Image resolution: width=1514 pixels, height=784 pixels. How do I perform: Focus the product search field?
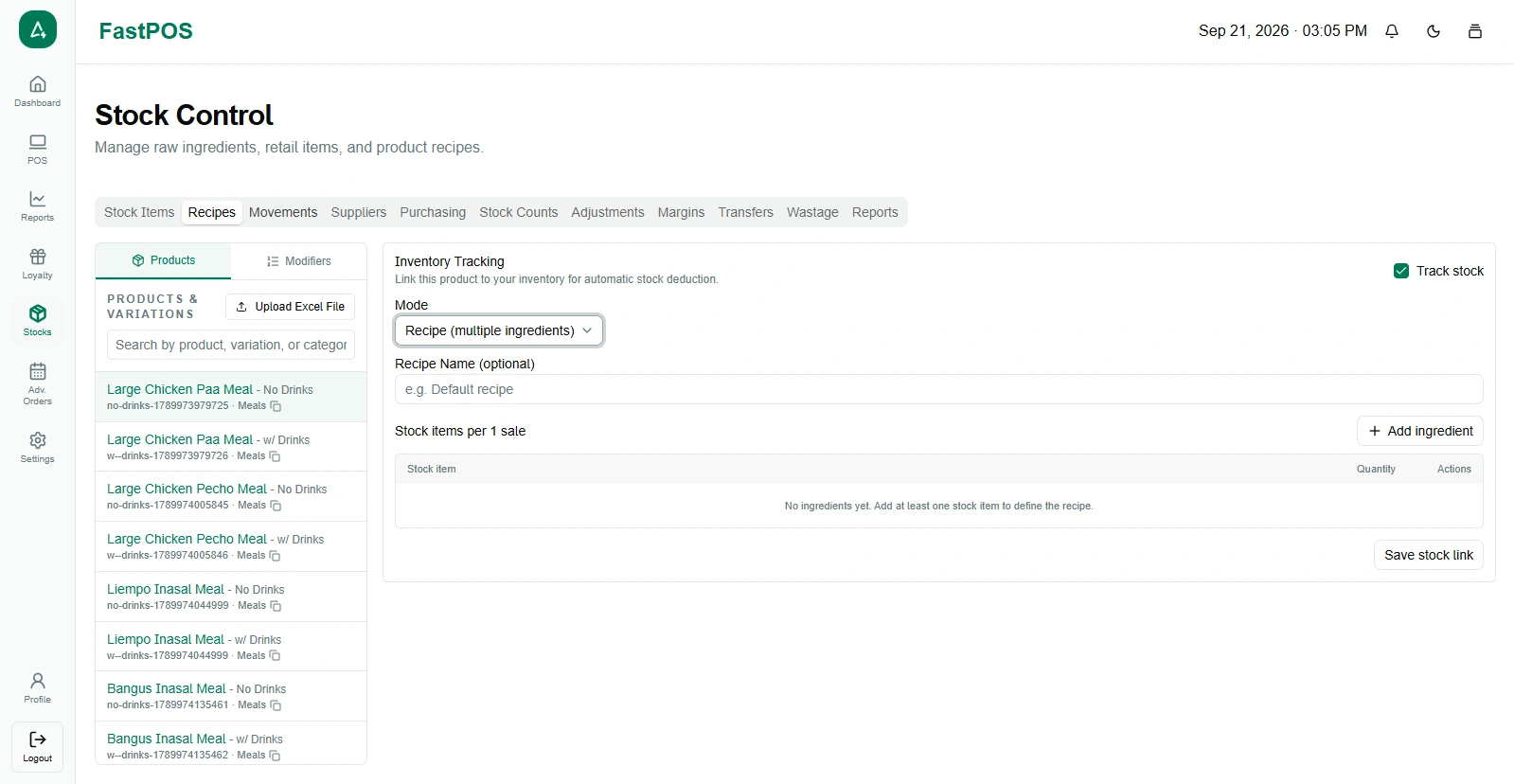(231, 345)
